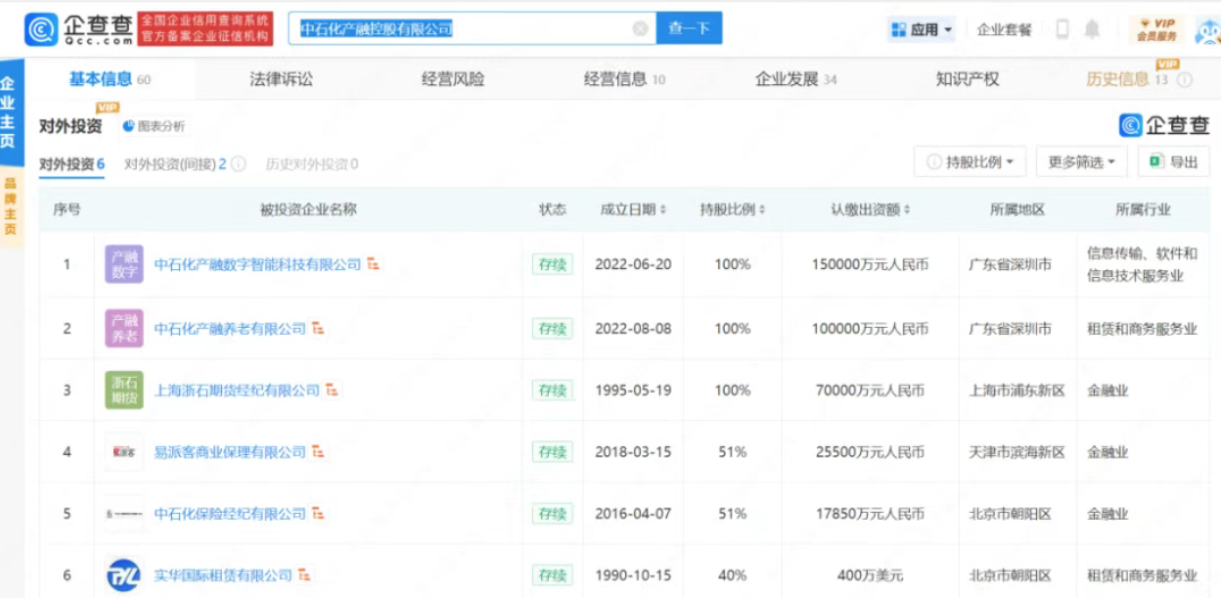Click the 导出 export button

coord(1173,162)
